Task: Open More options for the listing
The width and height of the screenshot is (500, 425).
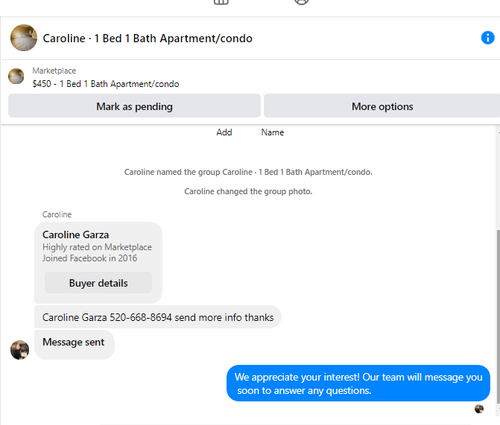Action: coord(382,106)
